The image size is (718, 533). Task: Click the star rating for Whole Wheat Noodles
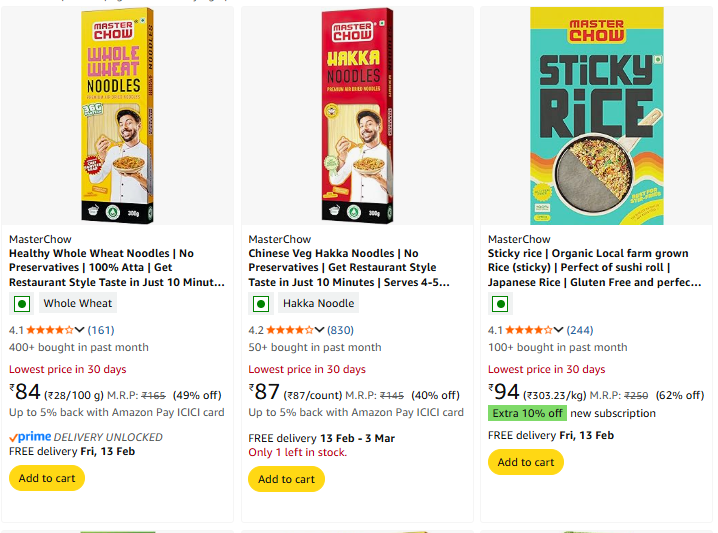coord(51,329)
